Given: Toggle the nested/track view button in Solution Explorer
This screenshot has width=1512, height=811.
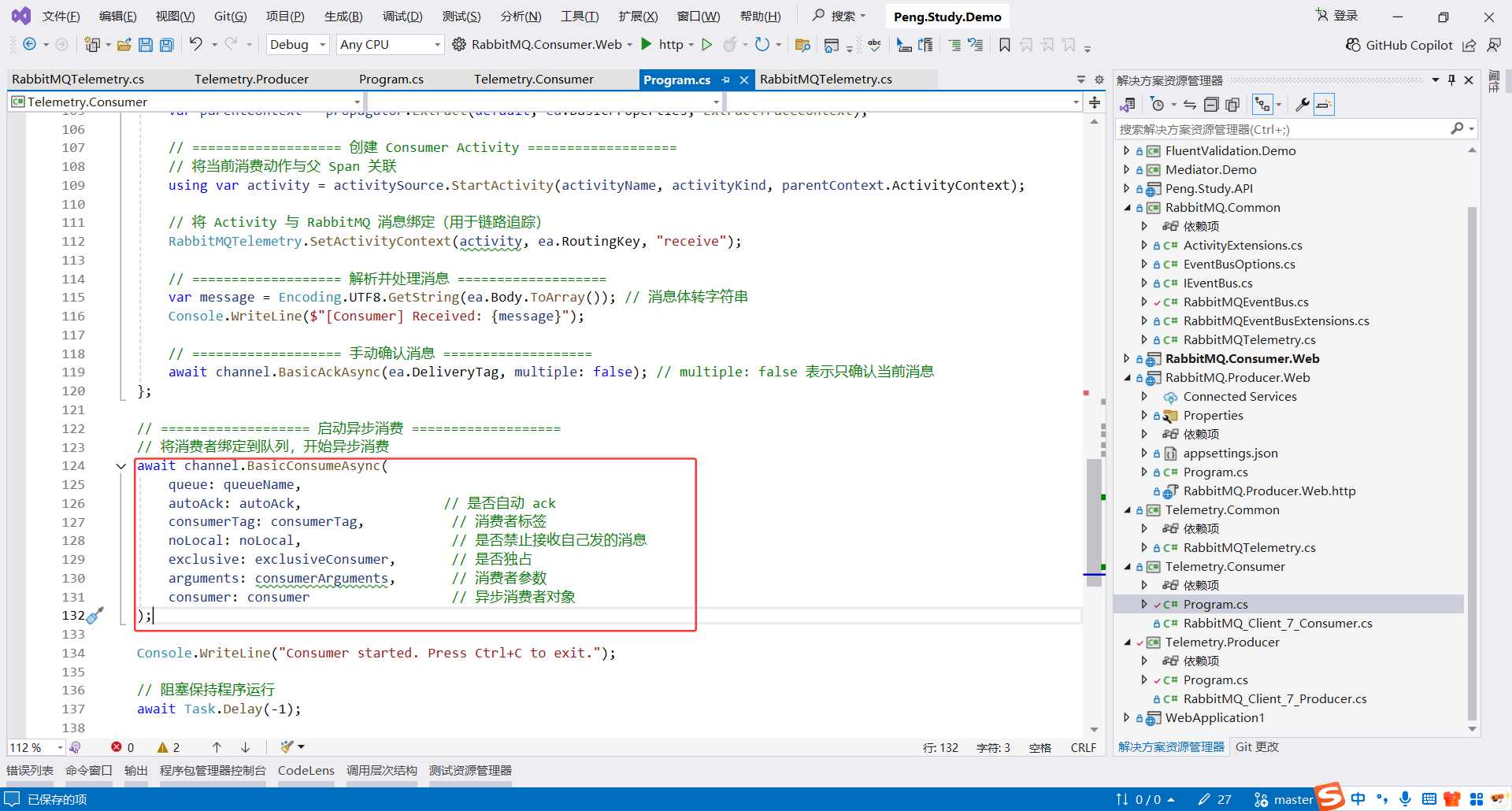Looking at the screenshot, I should pyautogui.click(x=1262, y=105).
